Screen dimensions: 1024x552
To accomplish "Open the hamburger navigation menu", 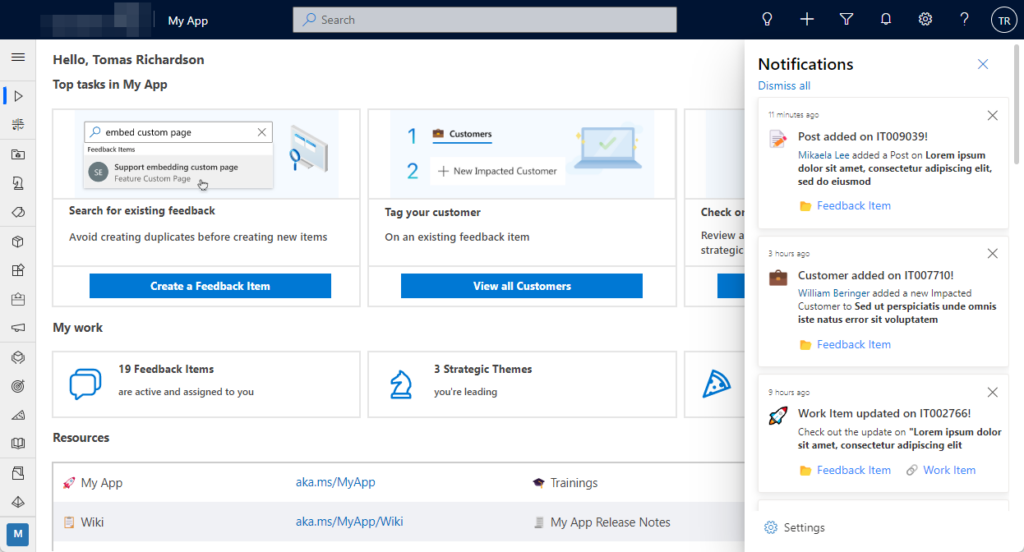I will pos(18,57).
